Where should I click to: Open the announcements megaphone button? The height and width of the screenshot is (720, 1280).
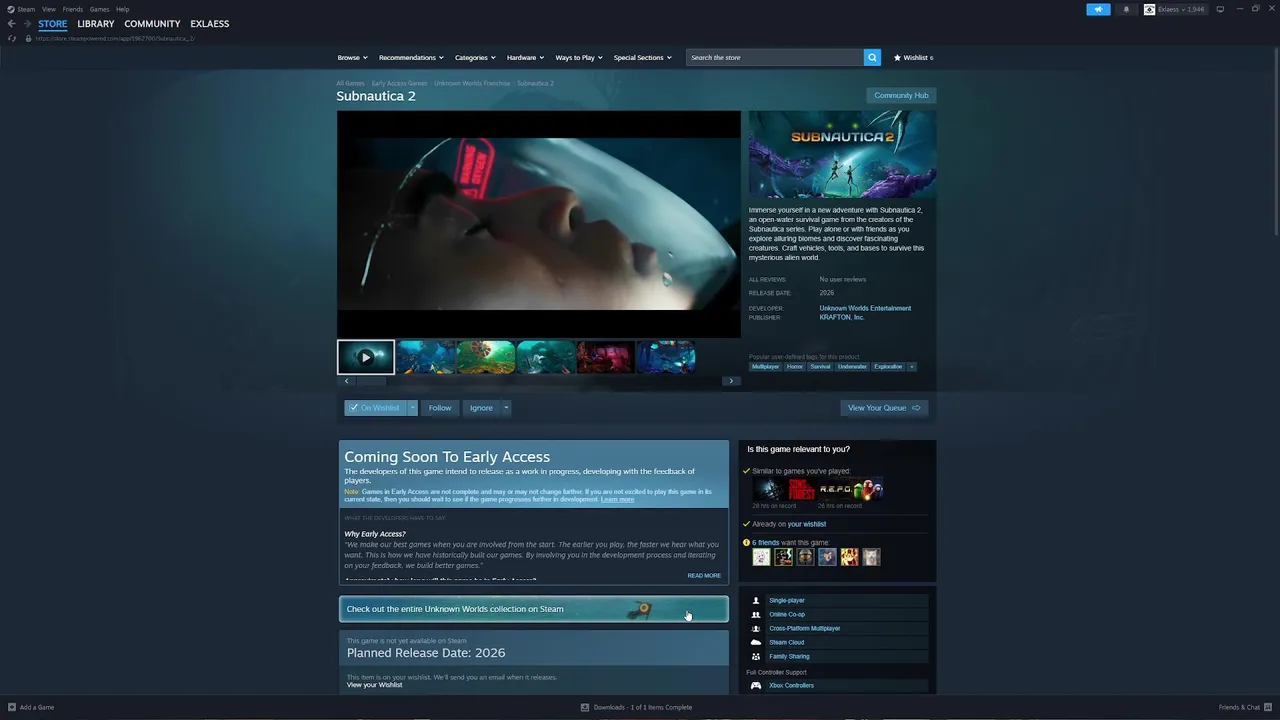click(x=1098, y=9)
